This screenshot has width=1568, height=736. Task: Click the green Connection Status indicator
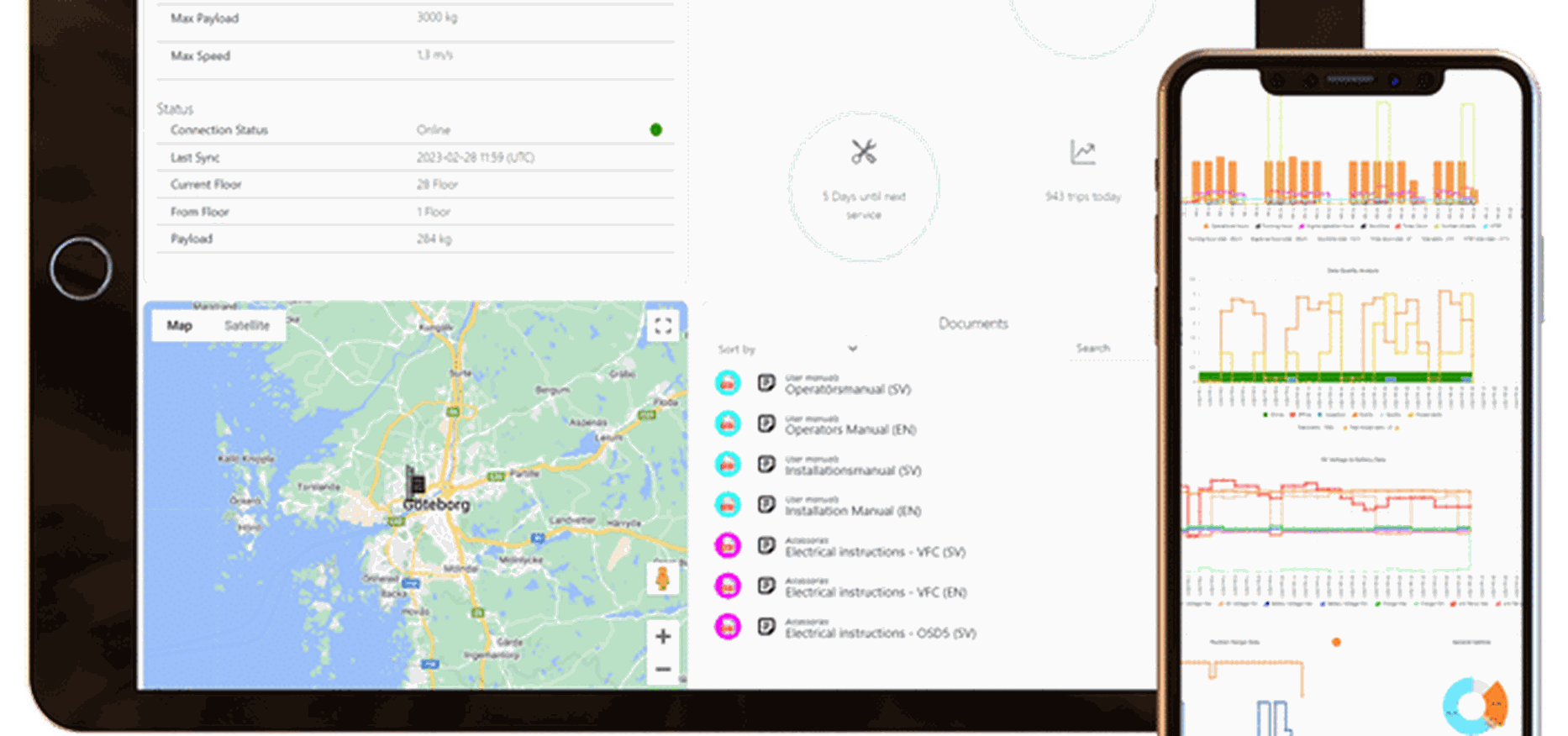(656, 129)
